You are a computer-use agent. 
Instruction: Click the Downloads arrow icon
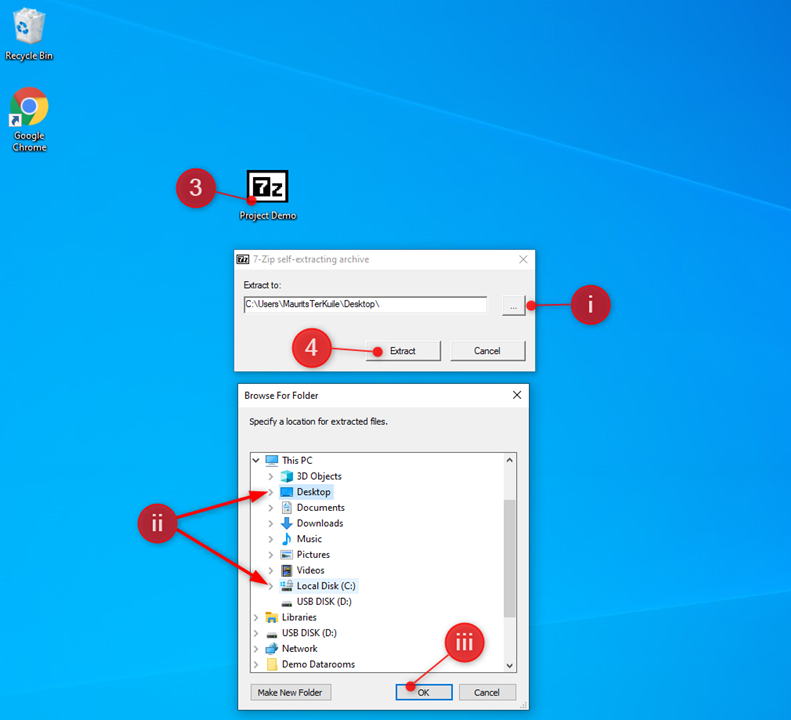[287, 523]
